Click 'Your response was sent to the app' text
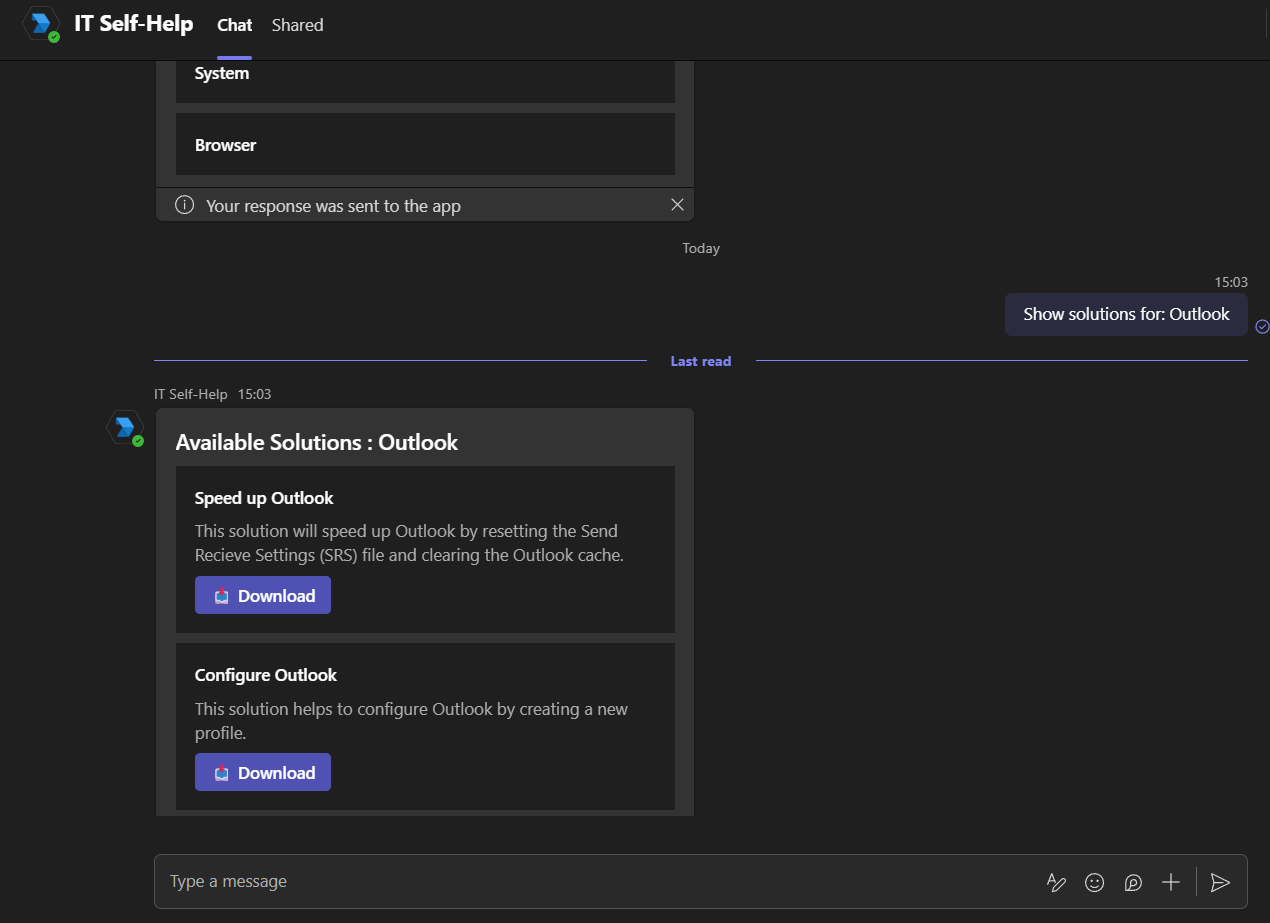The image size is (1270, 923). coord(333,206)
